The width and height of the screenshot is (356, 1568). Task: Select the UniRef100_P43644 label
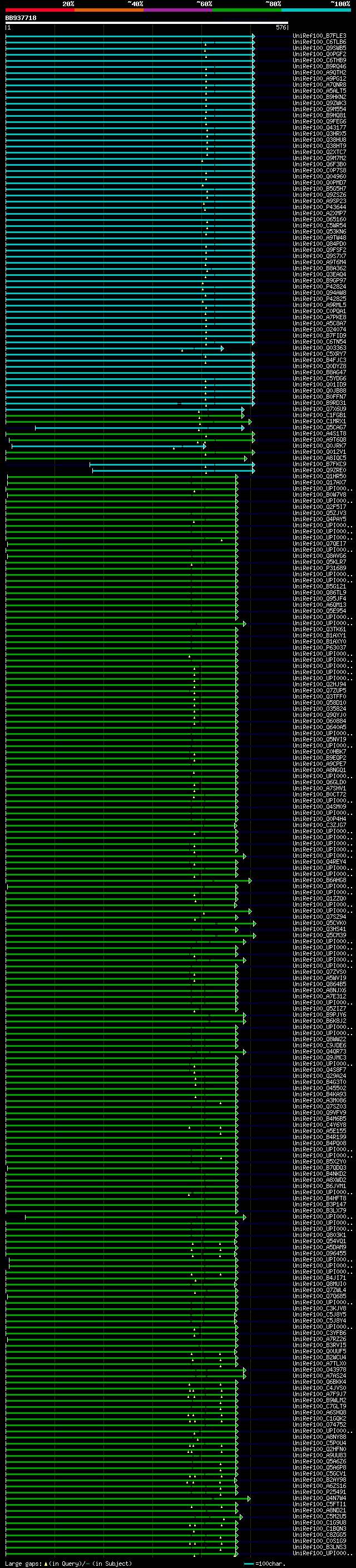click(319, 207)
